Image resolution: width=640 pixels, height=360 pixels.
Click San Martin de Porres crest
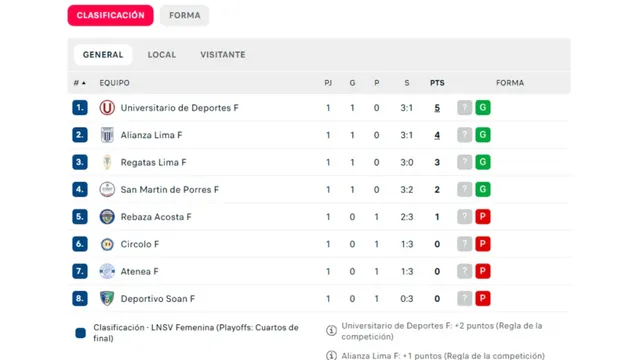[107, 189]
